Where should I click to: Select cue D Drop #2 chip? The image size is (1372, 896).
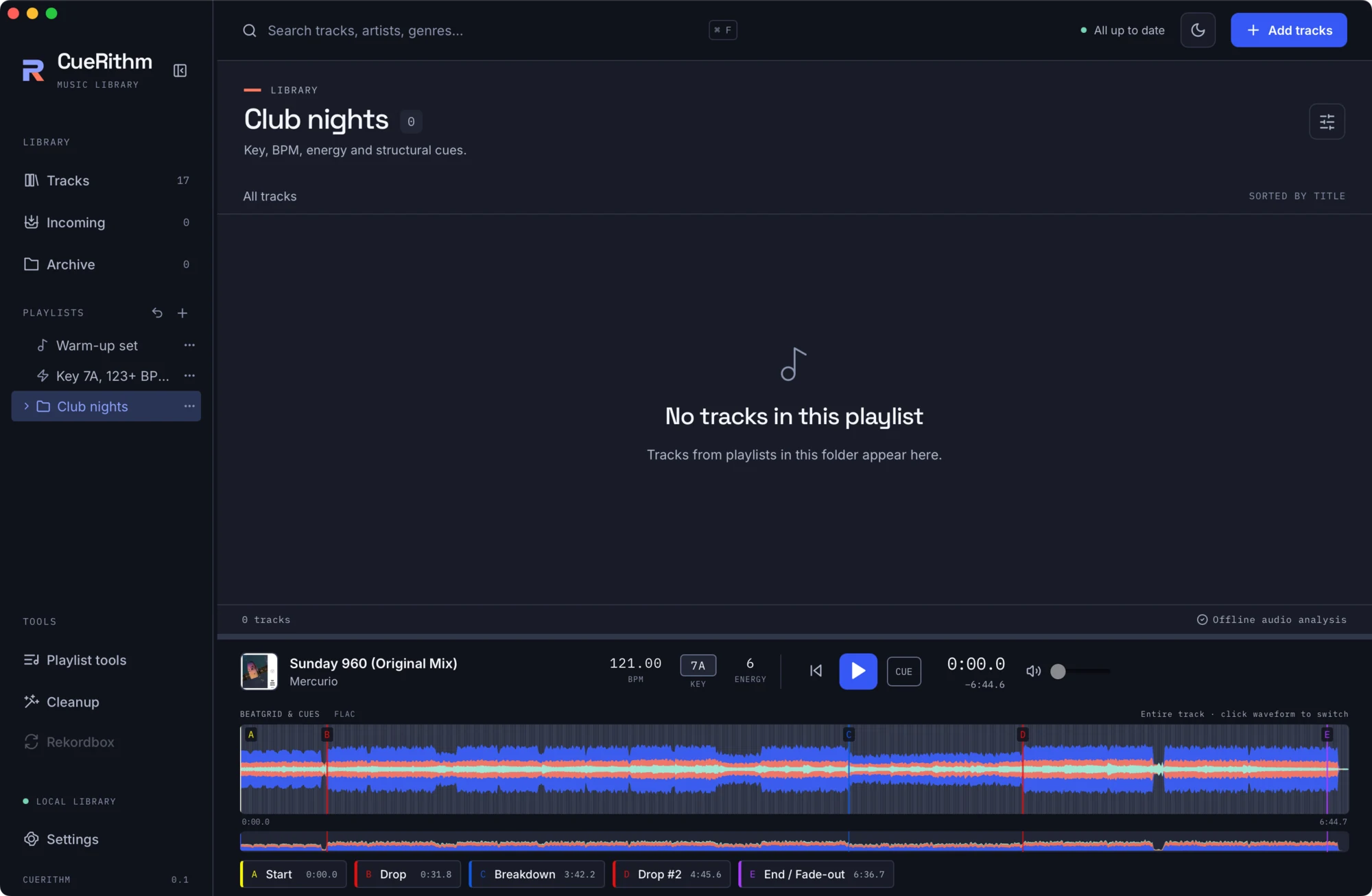click(672, 874)
